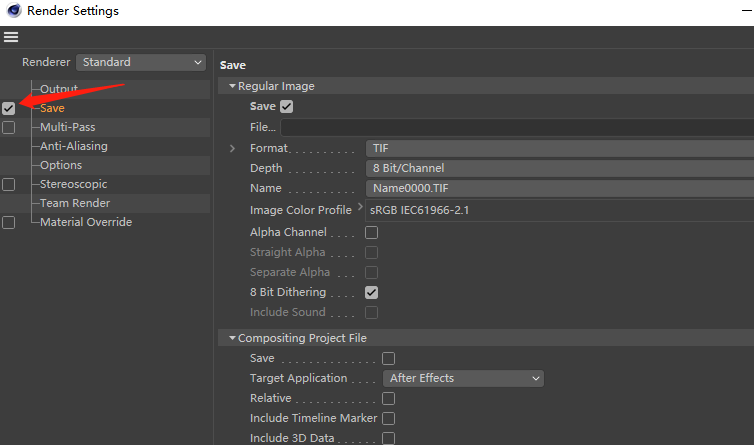This screenshot has height=445, width=754.
Task: Open the Renderer dropdown set to Standard
Action: [141, 62]
